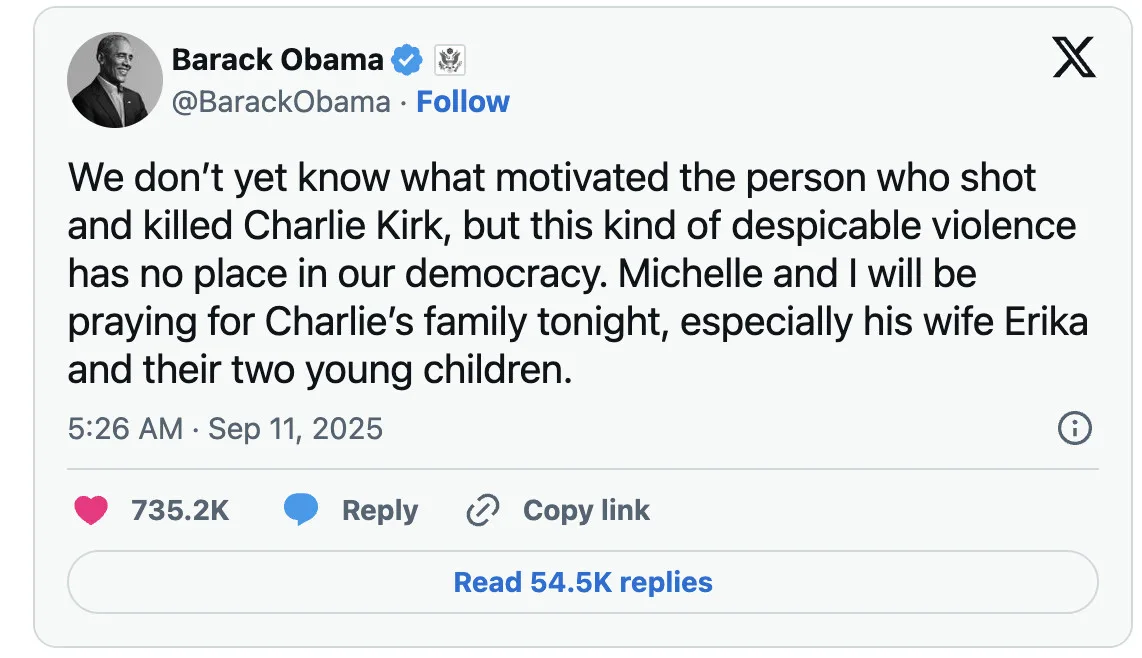Like the post with the heart icon
Screen dimensions: 1142x658
click(x=91, y=511)
